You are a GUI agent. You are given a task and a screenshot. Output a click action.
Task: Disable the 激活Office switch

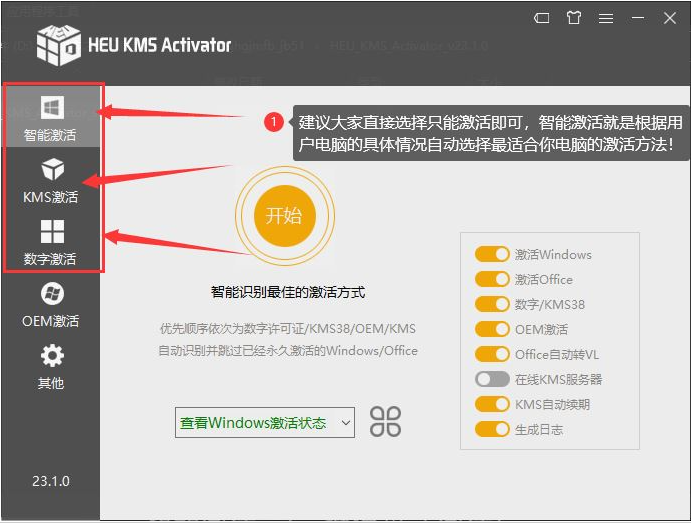click(x=492, y=279)
